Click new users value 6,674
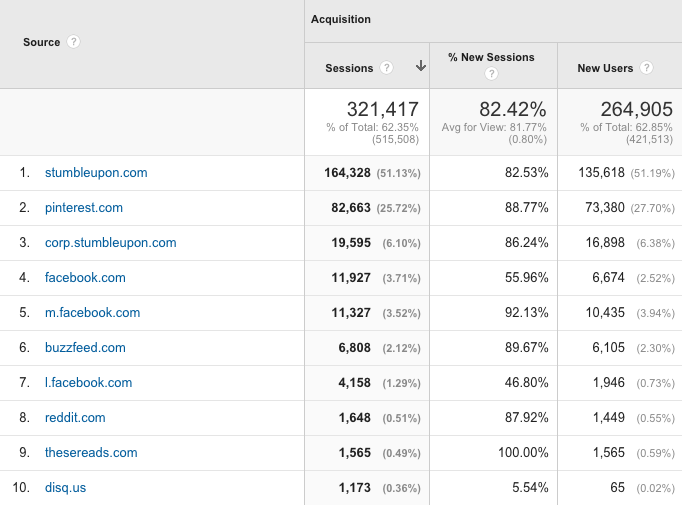Screen dimensions: 682x505 (x=608, y=278)
